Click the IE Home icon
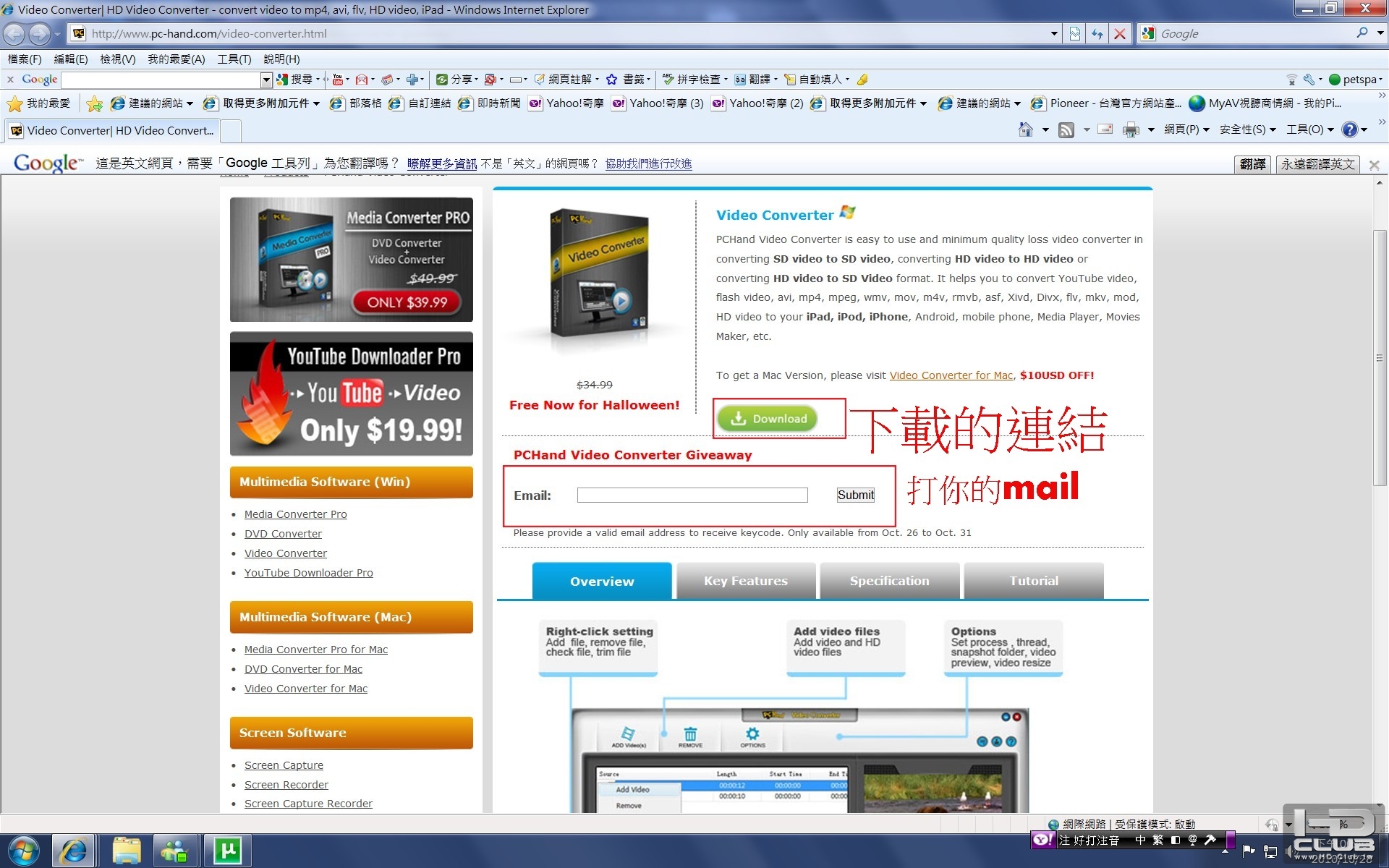This screenshot has width=1389, height=868. click(x=1025, y=129)
